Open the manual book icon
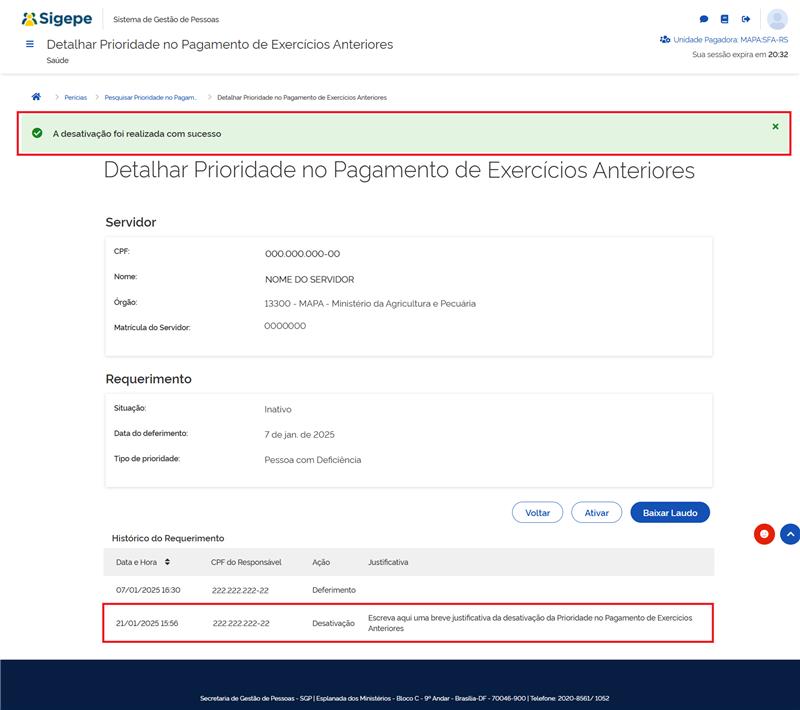Image resolution: width=800 pixels, height=710 pixels. click(725, 19)
